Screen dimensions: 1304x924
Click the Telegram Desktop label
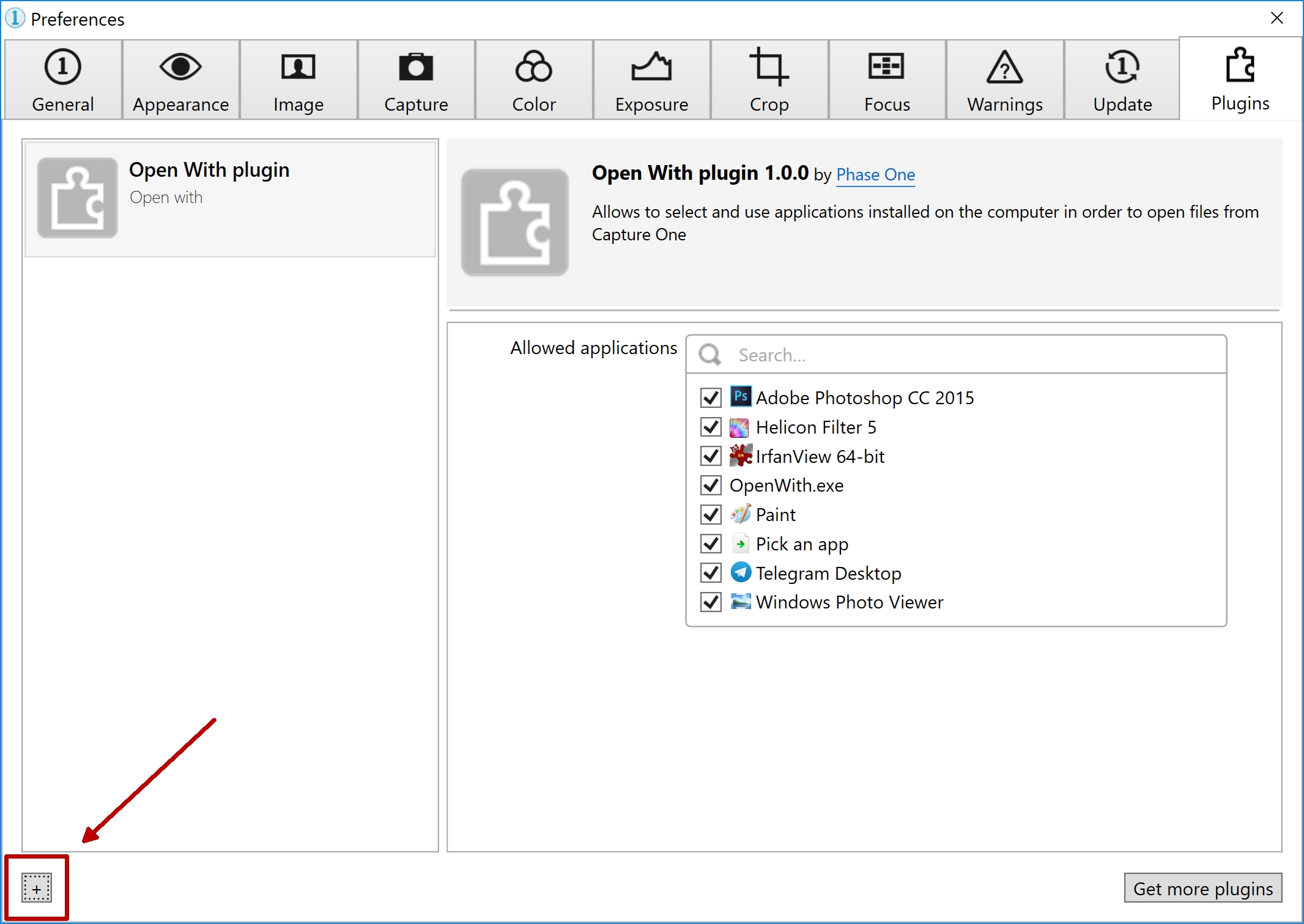(829, 574)
